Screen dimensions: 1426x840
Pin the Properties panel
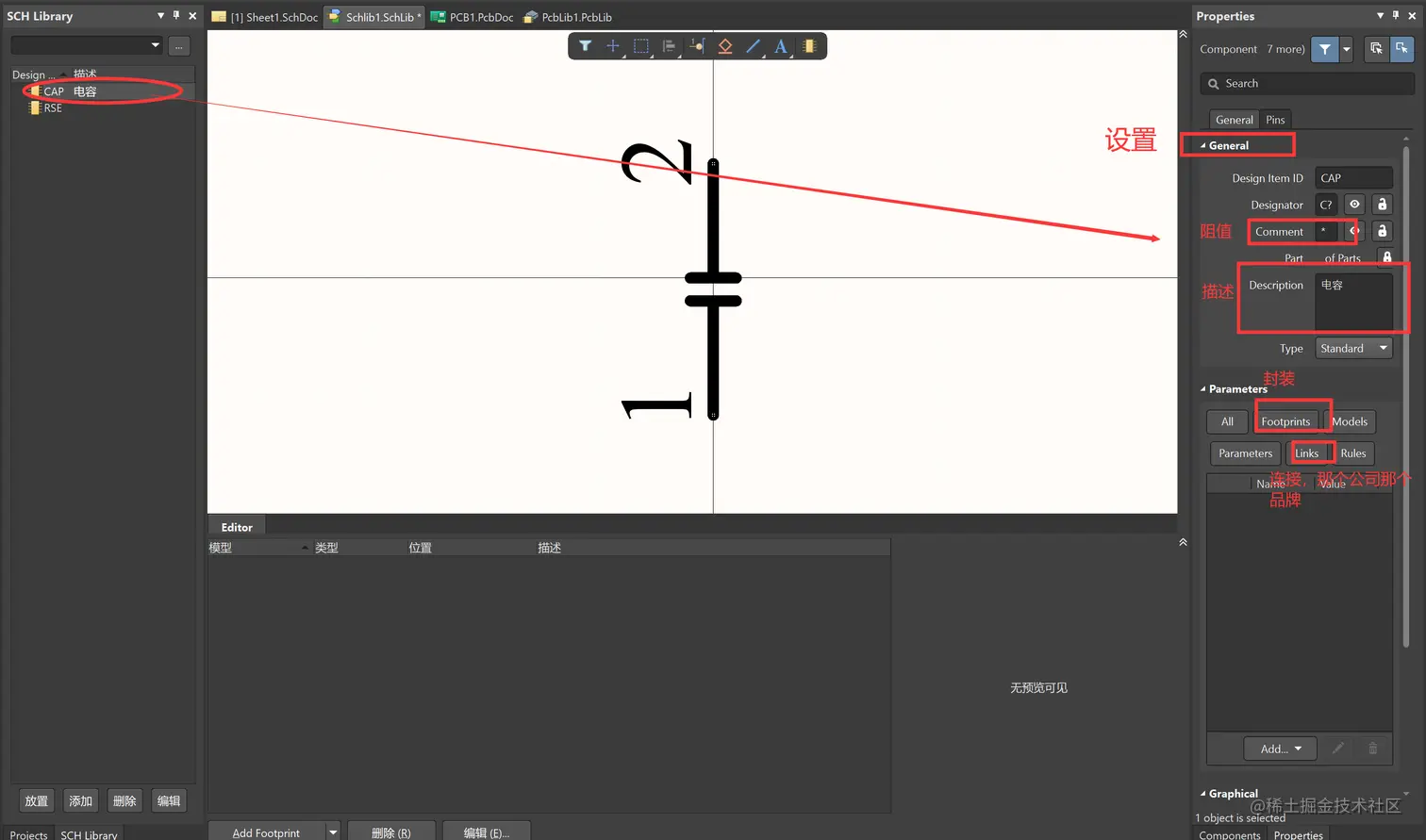click(1396, 15)
